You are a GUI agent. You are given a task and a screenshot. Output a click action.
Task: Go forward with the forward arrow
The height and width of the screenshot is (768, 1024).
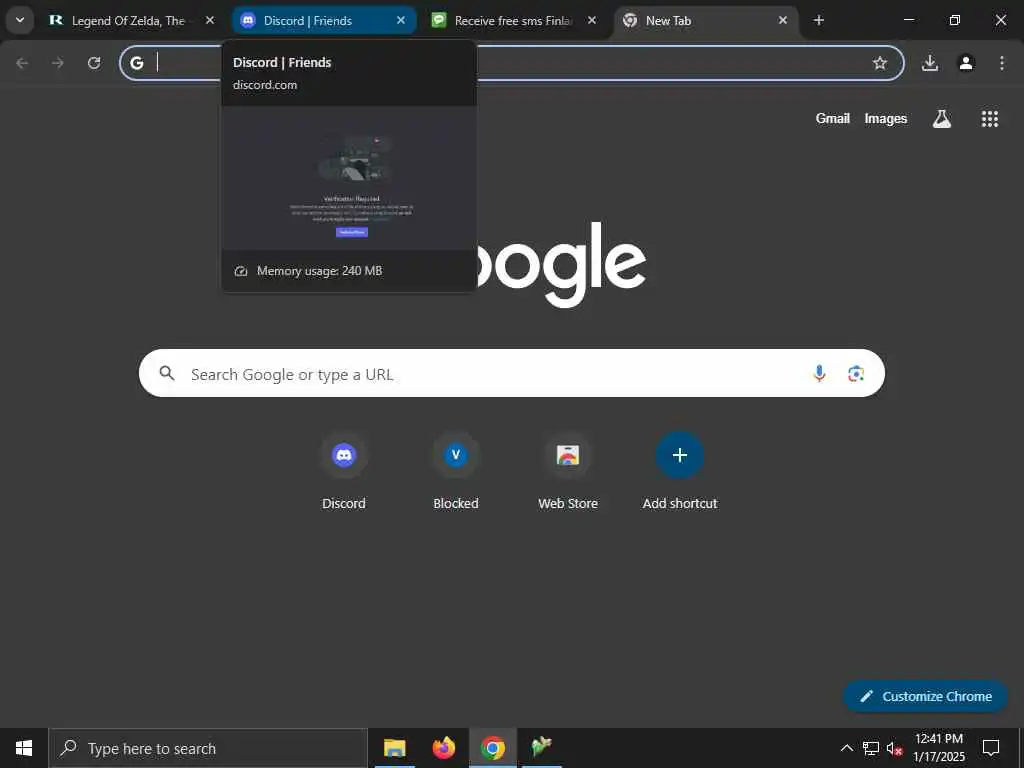(x=58, y=63)
